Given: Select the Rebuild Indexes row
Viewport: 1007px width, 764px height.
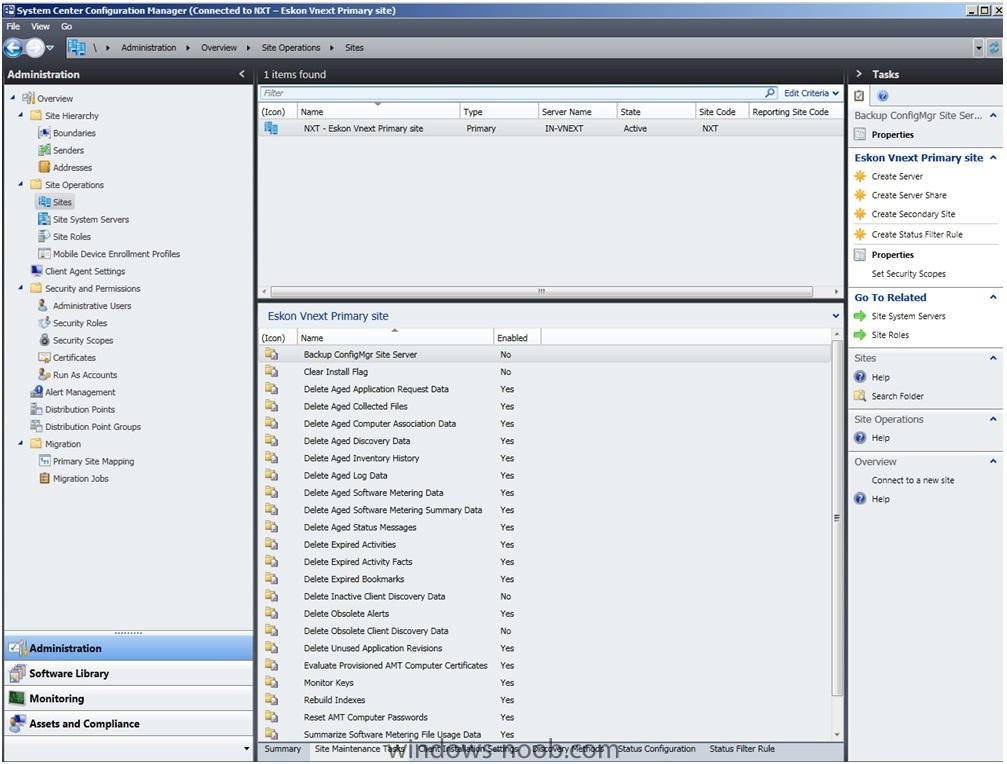Looking at the screenshot, I should [x=546, y=700].
